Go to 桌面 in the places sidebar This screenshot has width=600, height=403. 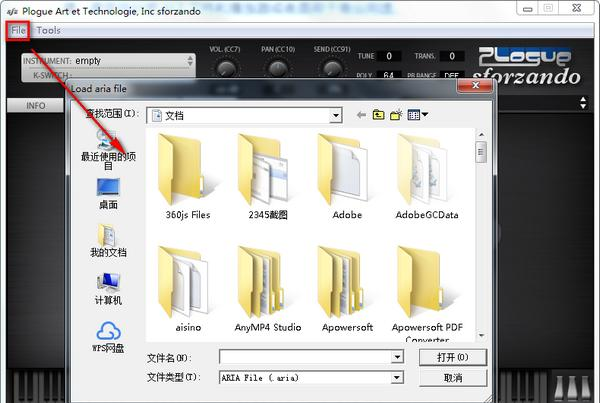click(x=108, y=194)
